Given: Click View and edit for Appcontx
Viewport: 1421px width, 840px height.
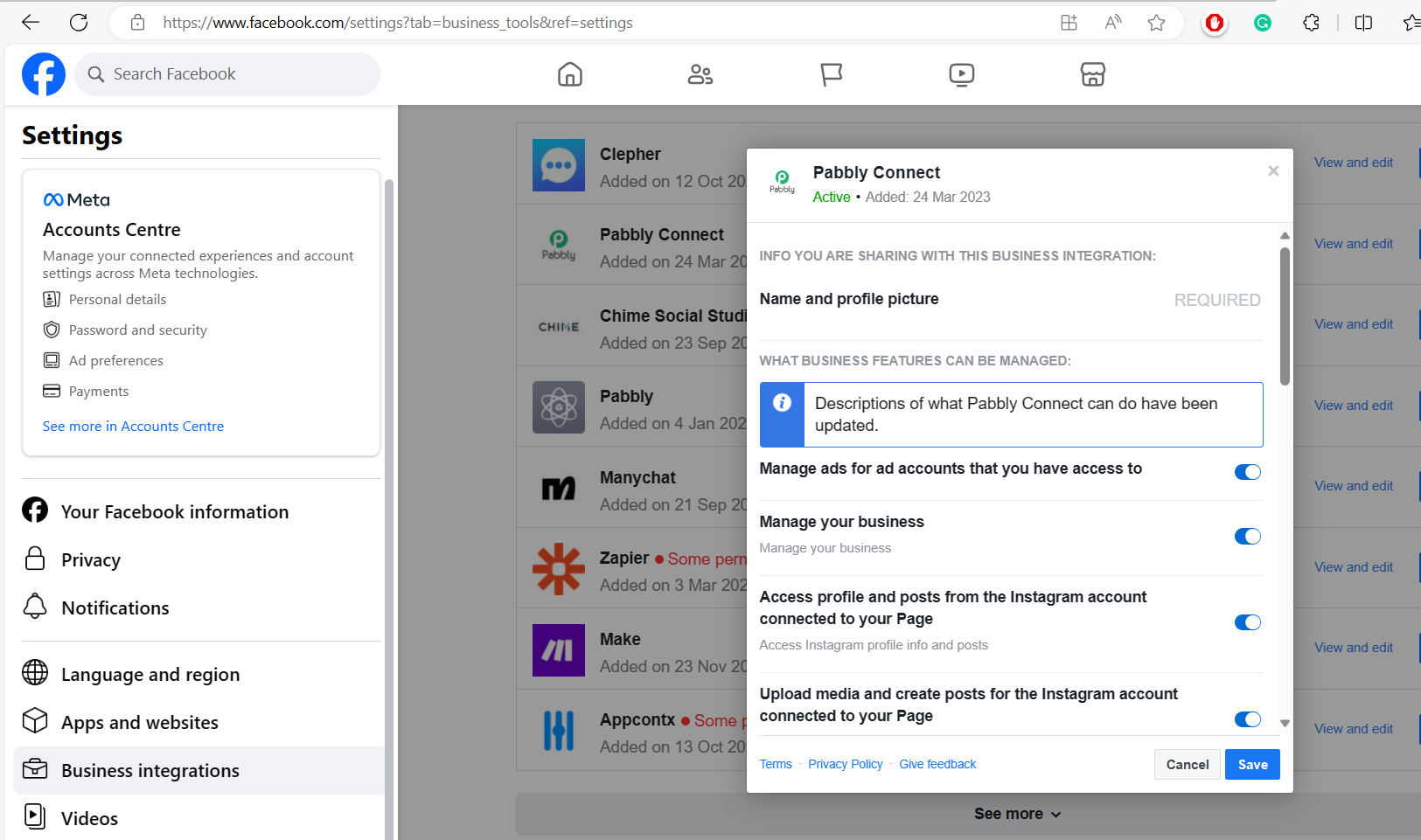Looking at the screenshot, I should [x=1354, y=729].
